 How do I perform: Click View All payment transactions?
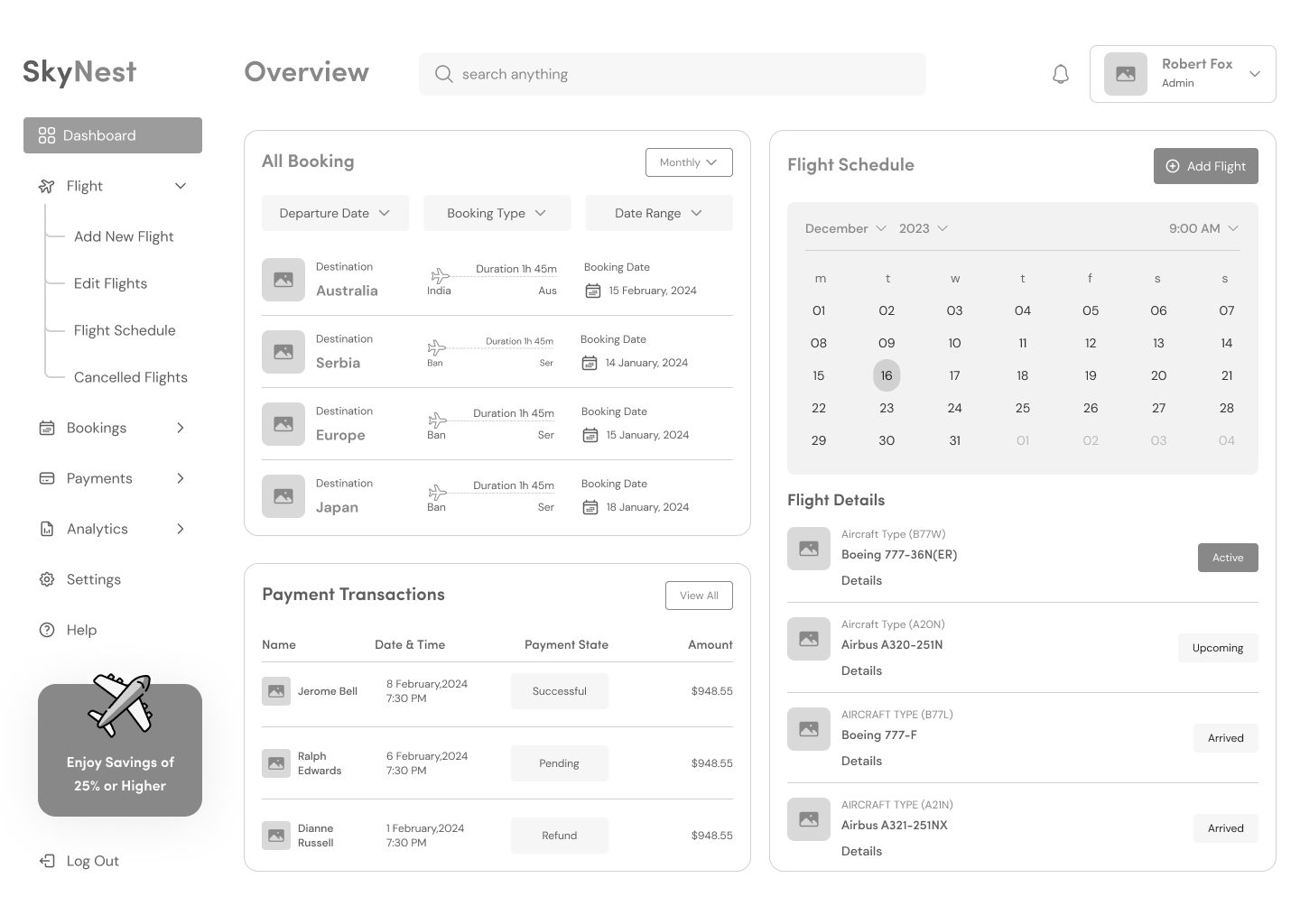coord(699,595)
